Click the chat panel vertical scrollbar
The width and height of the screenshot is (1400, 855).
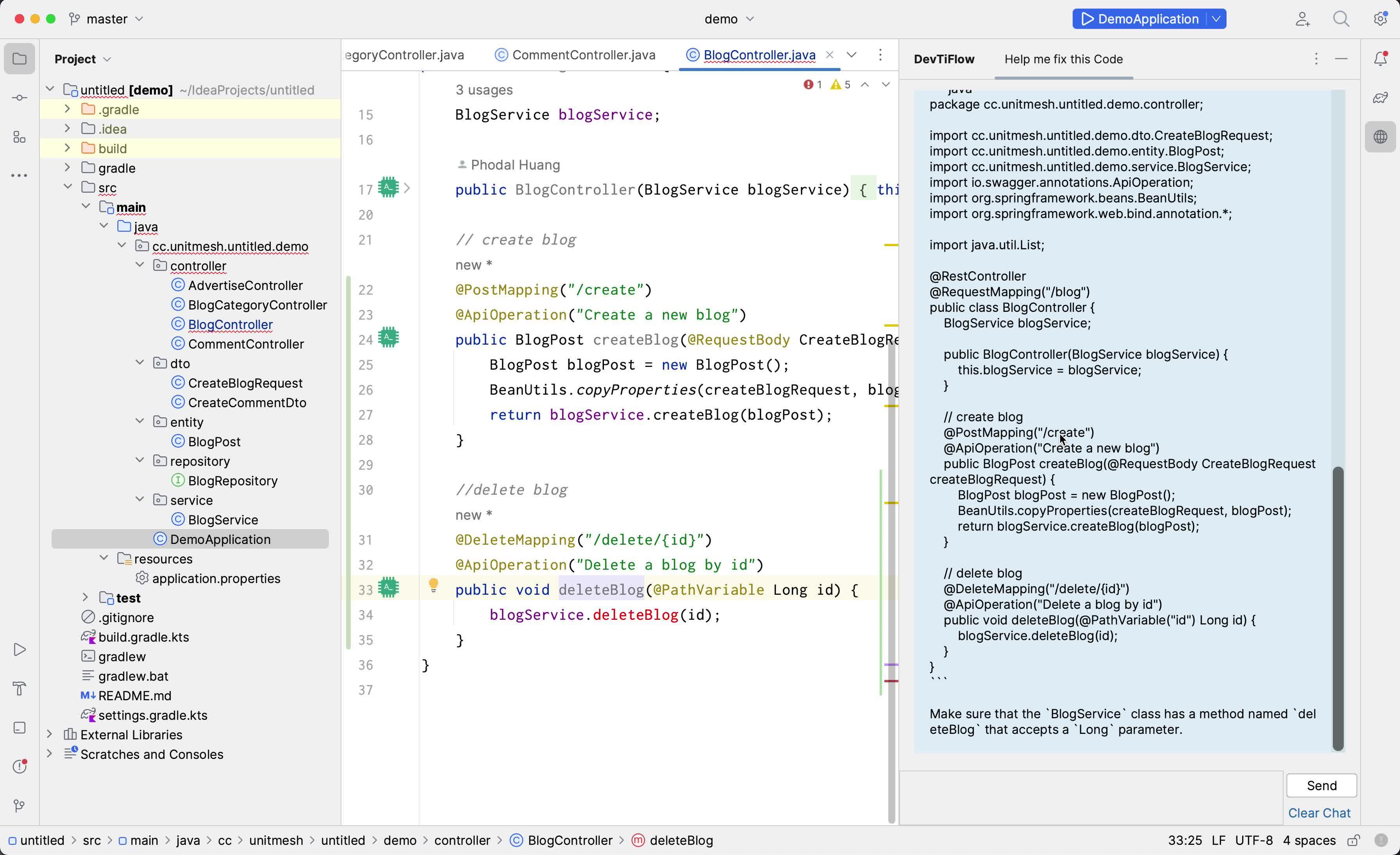coord(1338,608)
